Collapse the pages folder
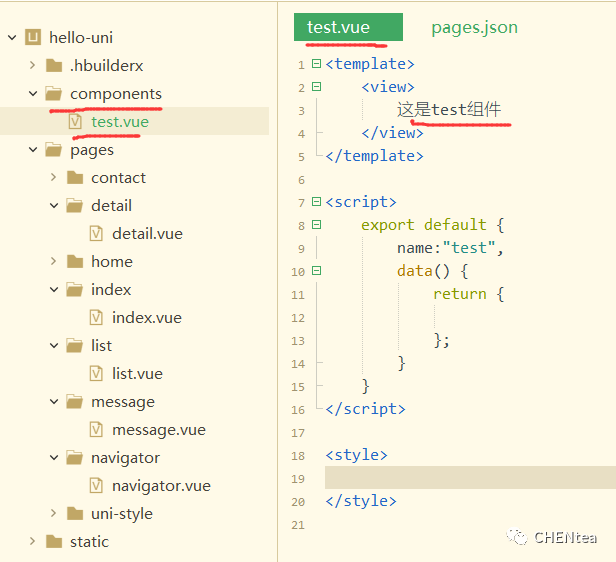 [33, 150]
